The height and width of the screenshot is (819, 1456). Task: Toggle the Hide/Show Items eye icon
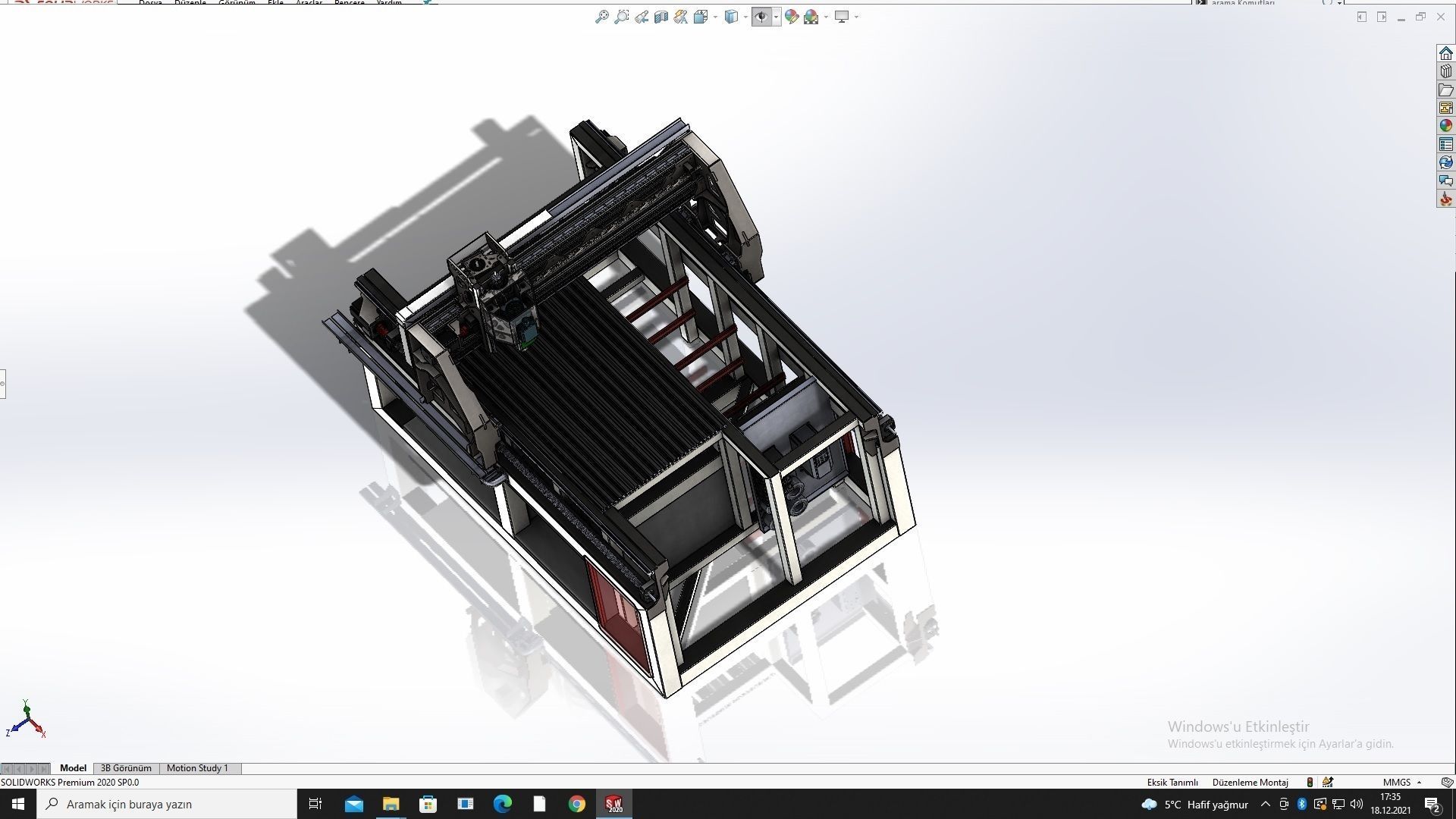pyautogui.click(x=762, y=17)
